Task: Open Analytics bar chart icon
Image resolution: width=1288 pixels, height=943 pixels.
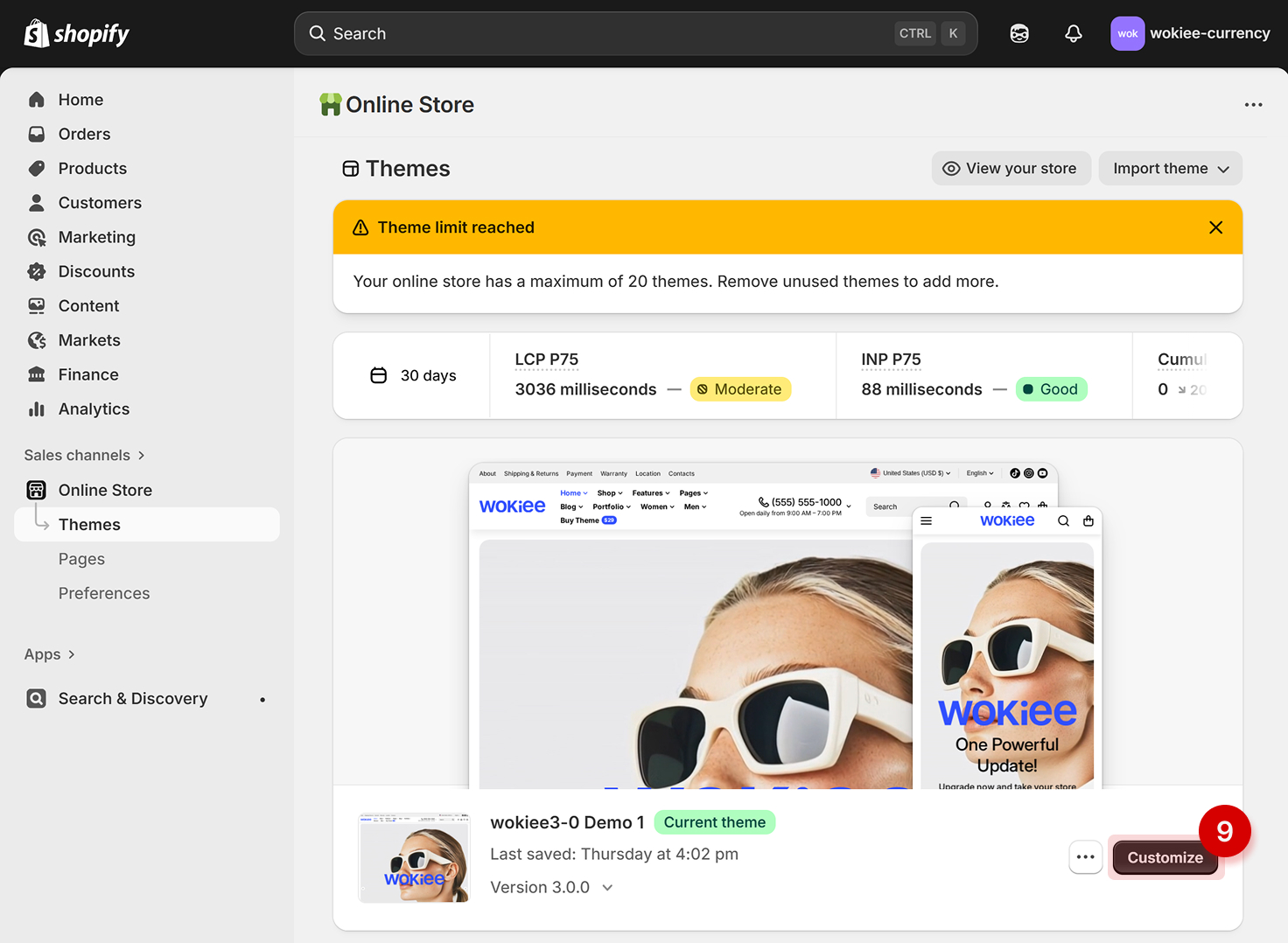Action: [x=37, y=409]
